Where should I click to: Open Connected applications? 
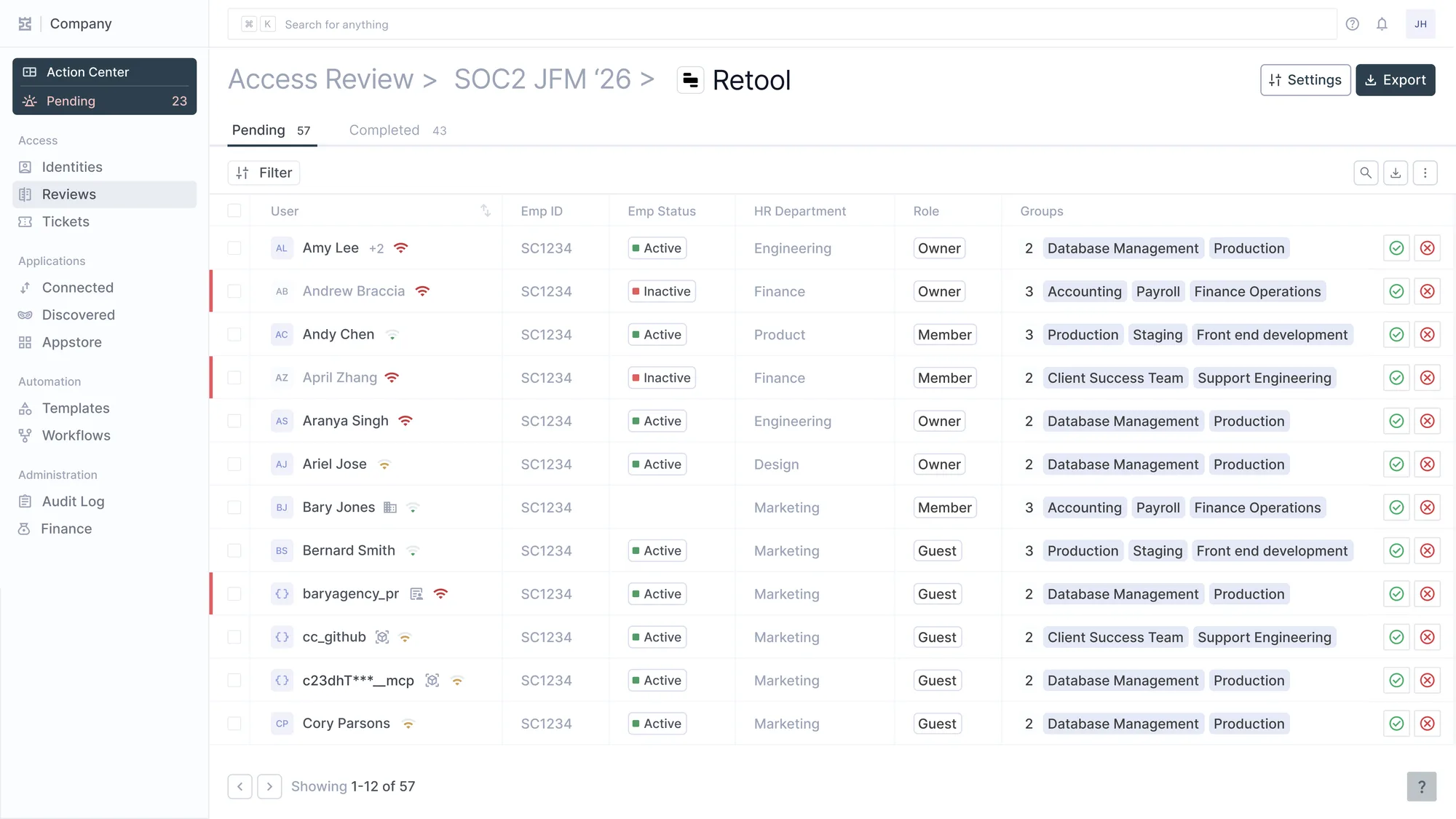(x=105, y=288)
